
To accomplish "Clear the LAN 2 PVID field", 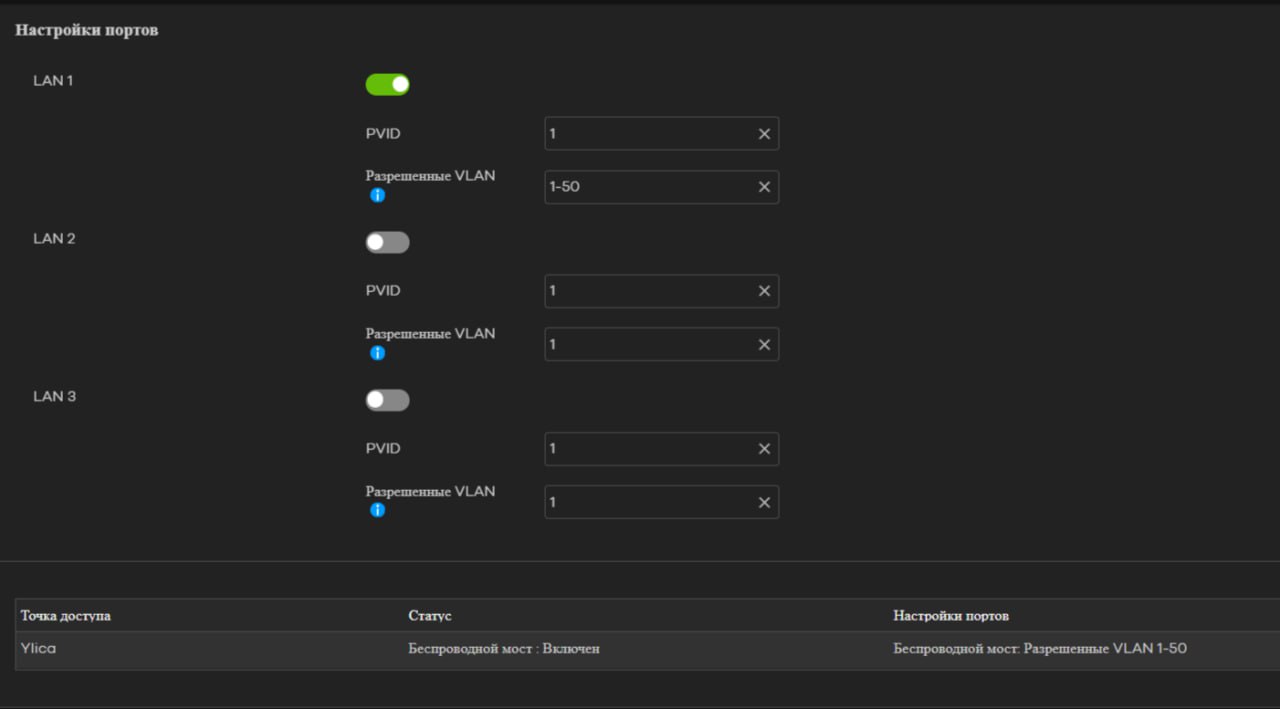I will (764, 291).
